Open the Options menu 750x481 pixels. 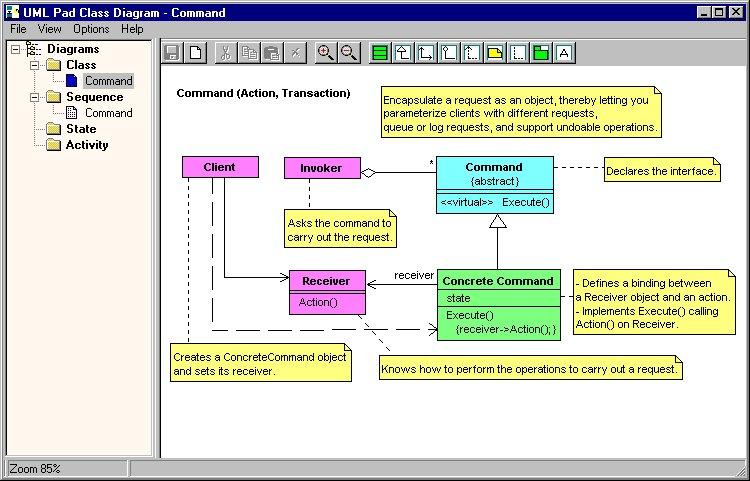click(x=91, y=29)
